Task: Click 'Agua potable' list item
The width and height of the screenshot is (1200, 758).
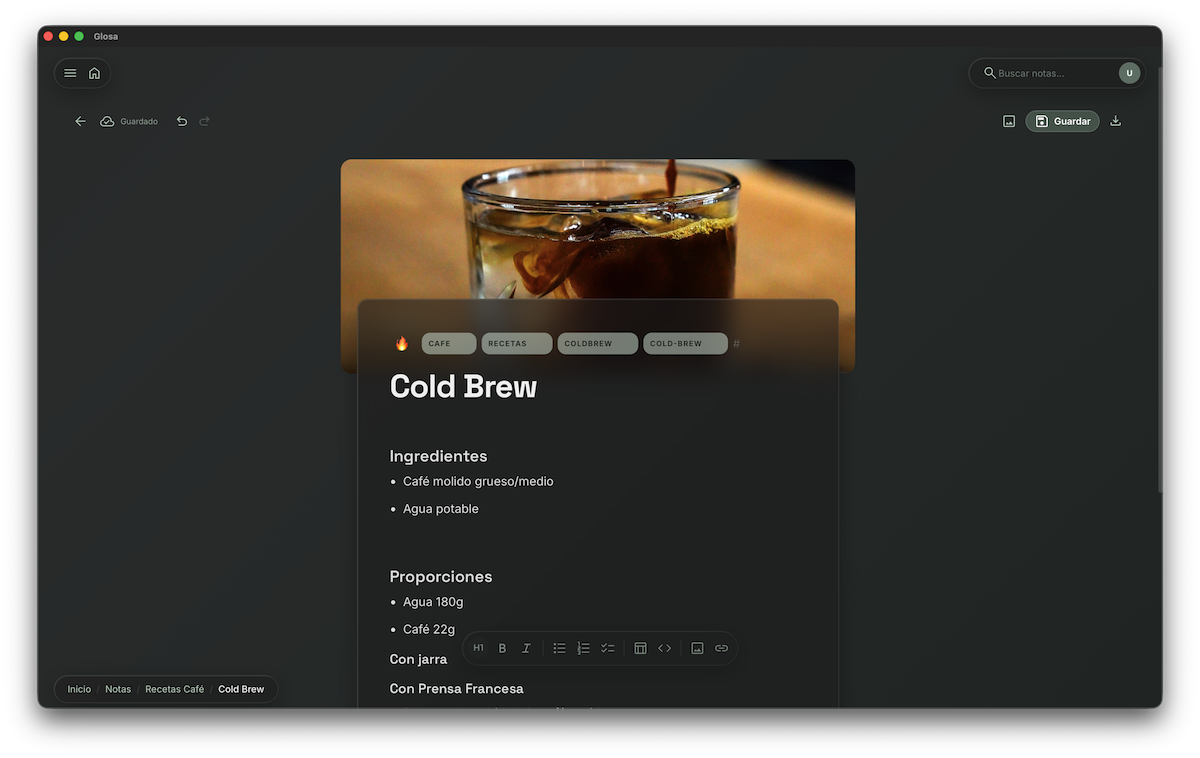Action: (x=441, y=509)
